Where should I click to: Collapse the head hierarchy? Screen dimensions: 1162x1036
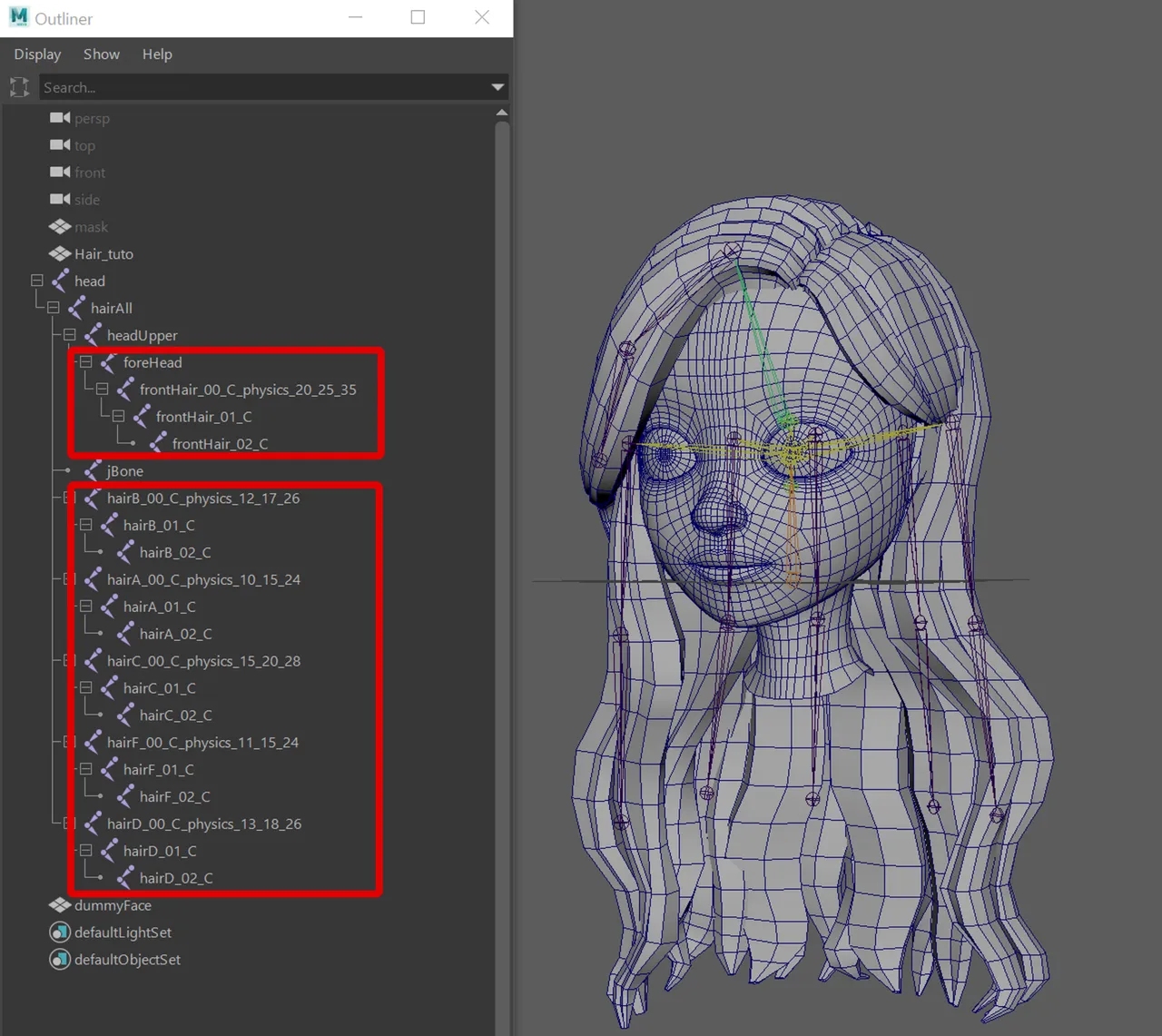coord(36,280)
